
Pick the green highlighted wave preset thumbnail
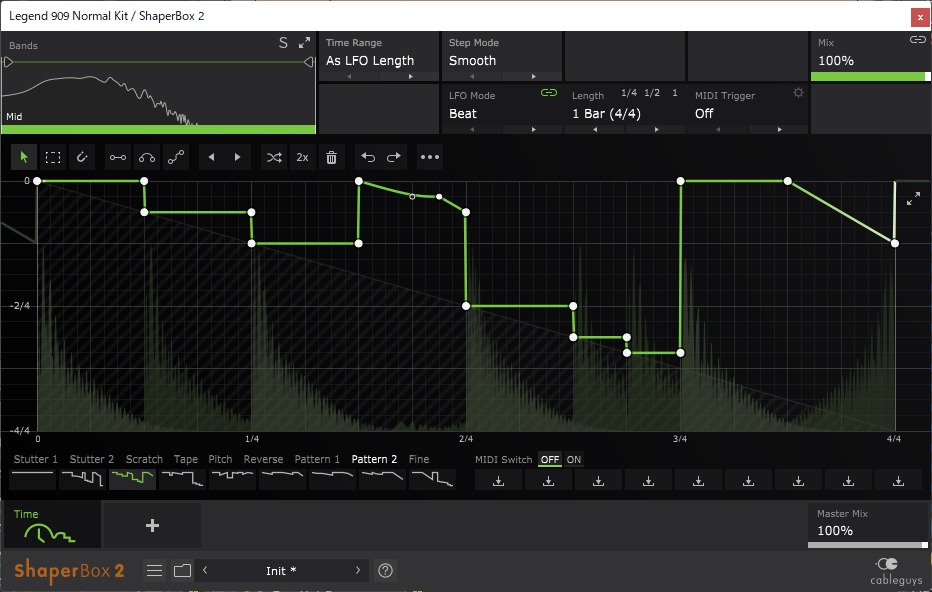133,479
